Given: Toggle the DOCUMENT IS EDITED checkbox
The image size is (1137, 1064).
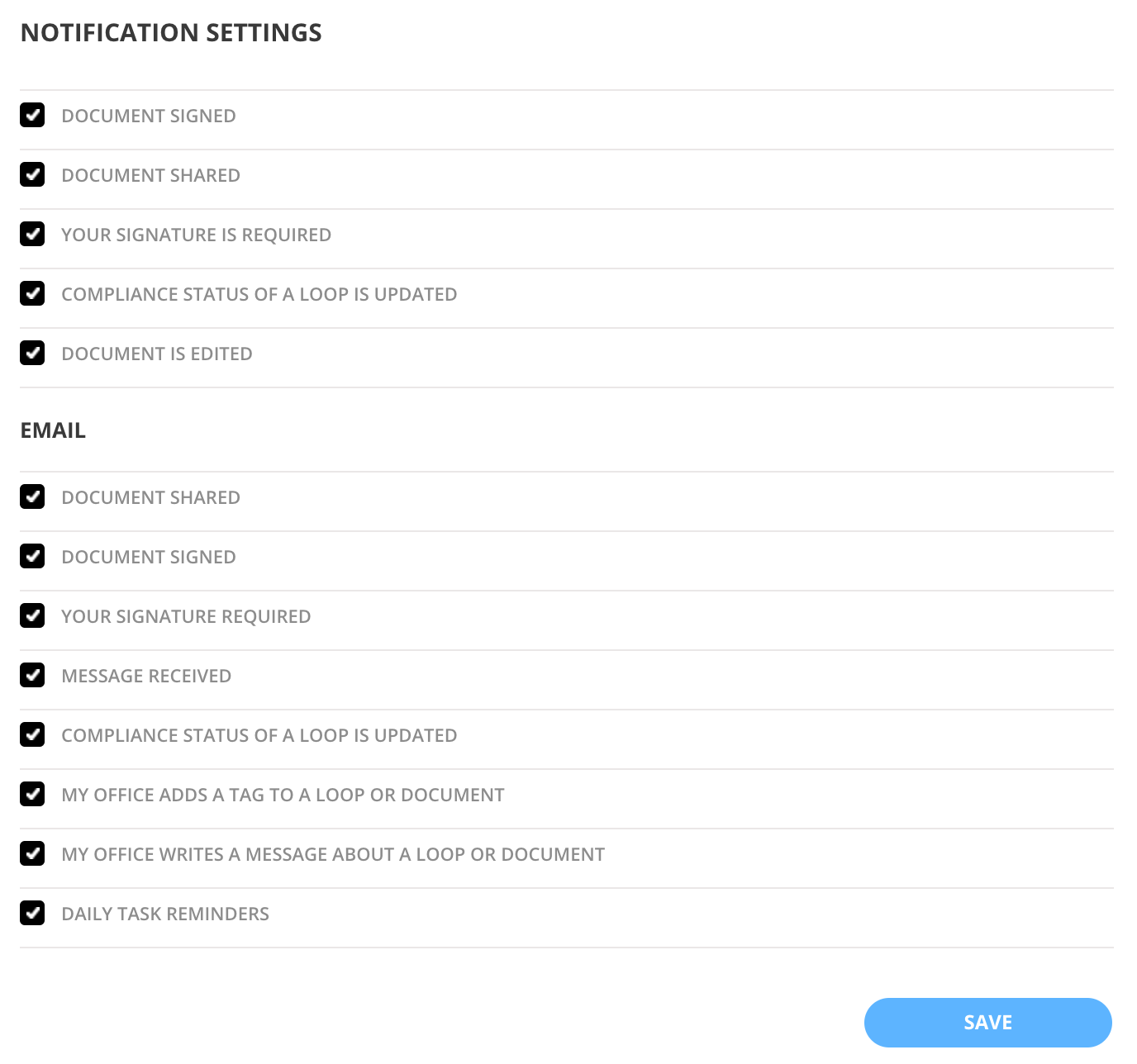Looking at the screenshot, I should click(x=32, y=354).
